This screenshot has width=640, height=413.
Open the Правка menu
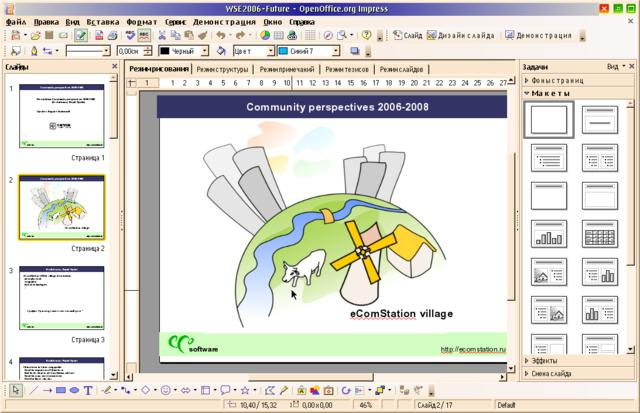coord(46,22)
